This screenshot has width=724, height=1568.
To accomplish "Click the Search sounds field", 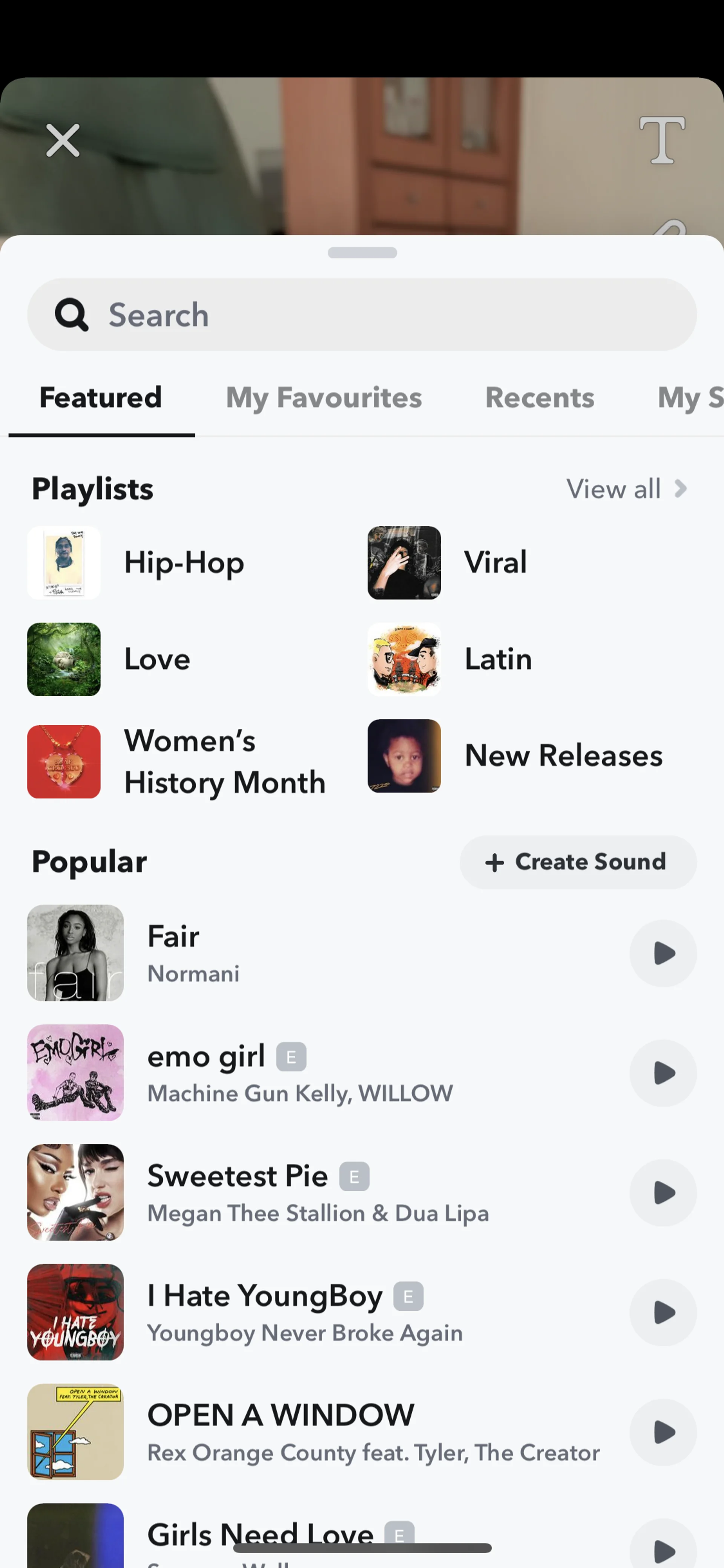I will point(390,315).
